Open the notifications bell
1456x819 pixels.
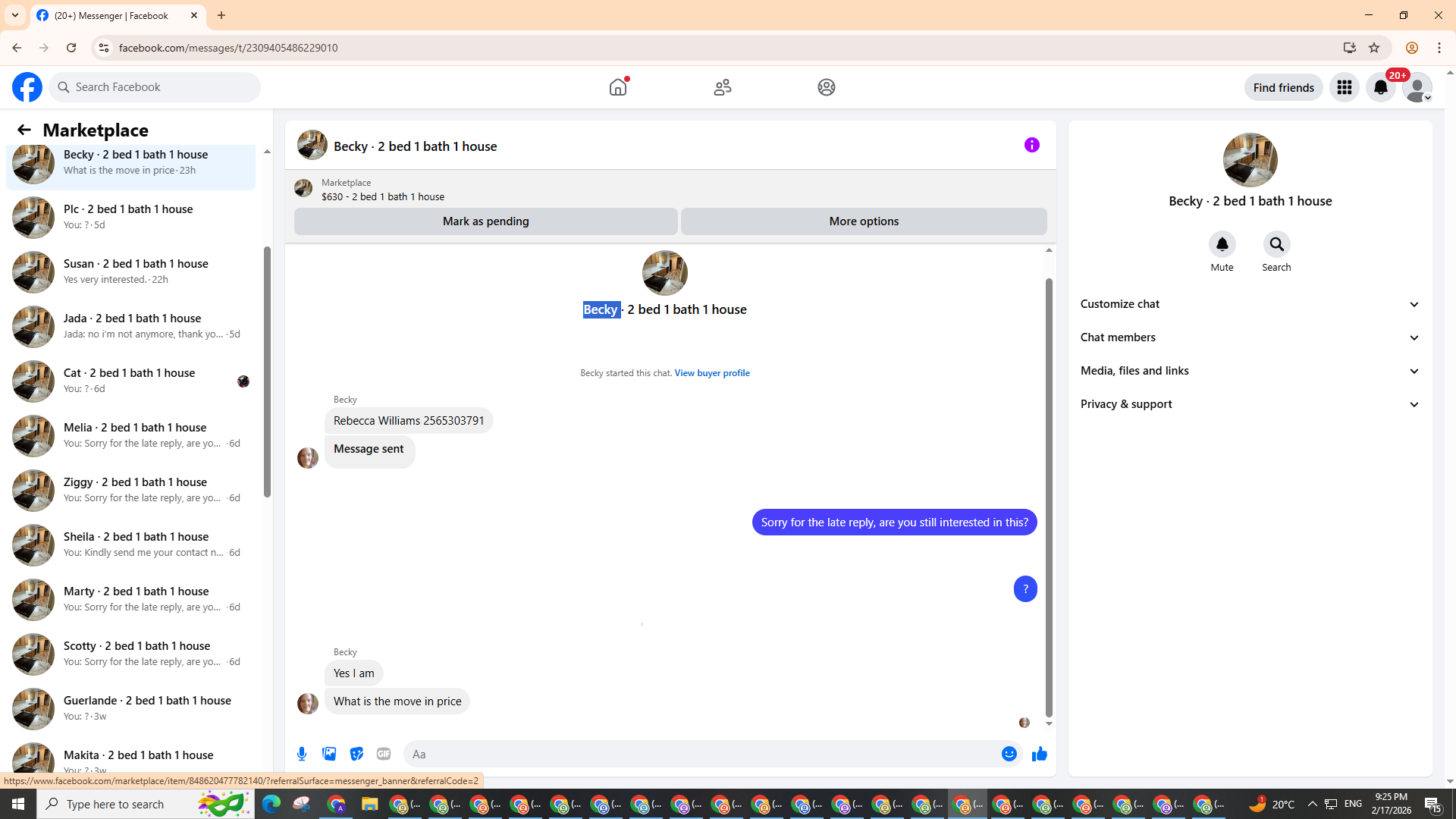1380,87
